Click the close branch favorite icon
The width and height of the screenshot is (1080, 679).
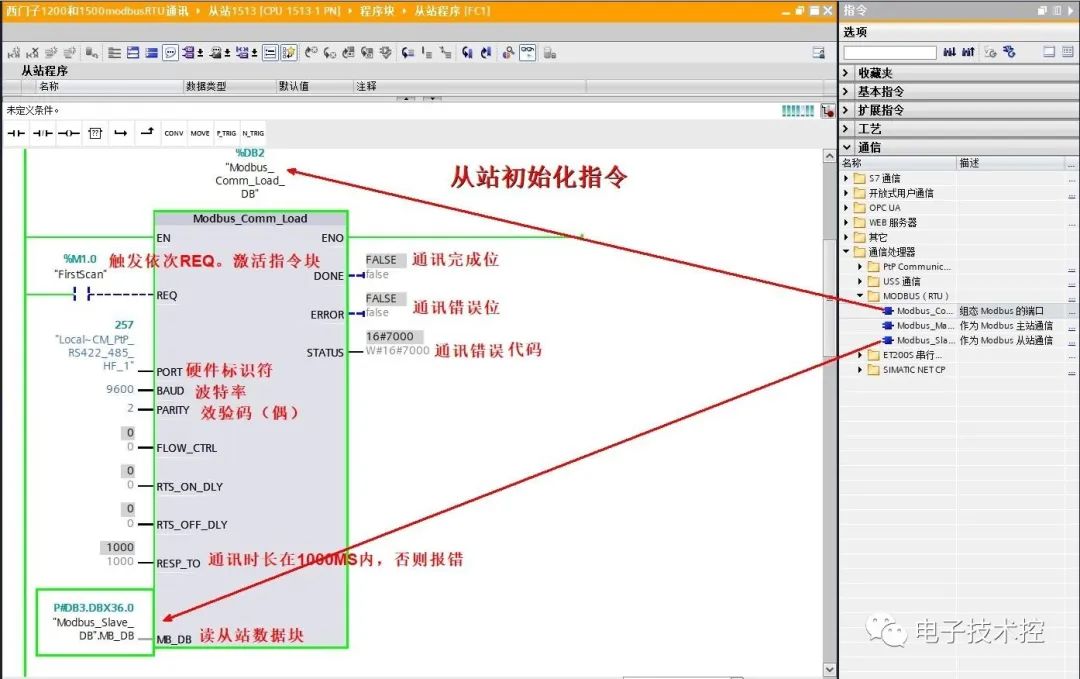pyautogui.click(x=147, y=132)
